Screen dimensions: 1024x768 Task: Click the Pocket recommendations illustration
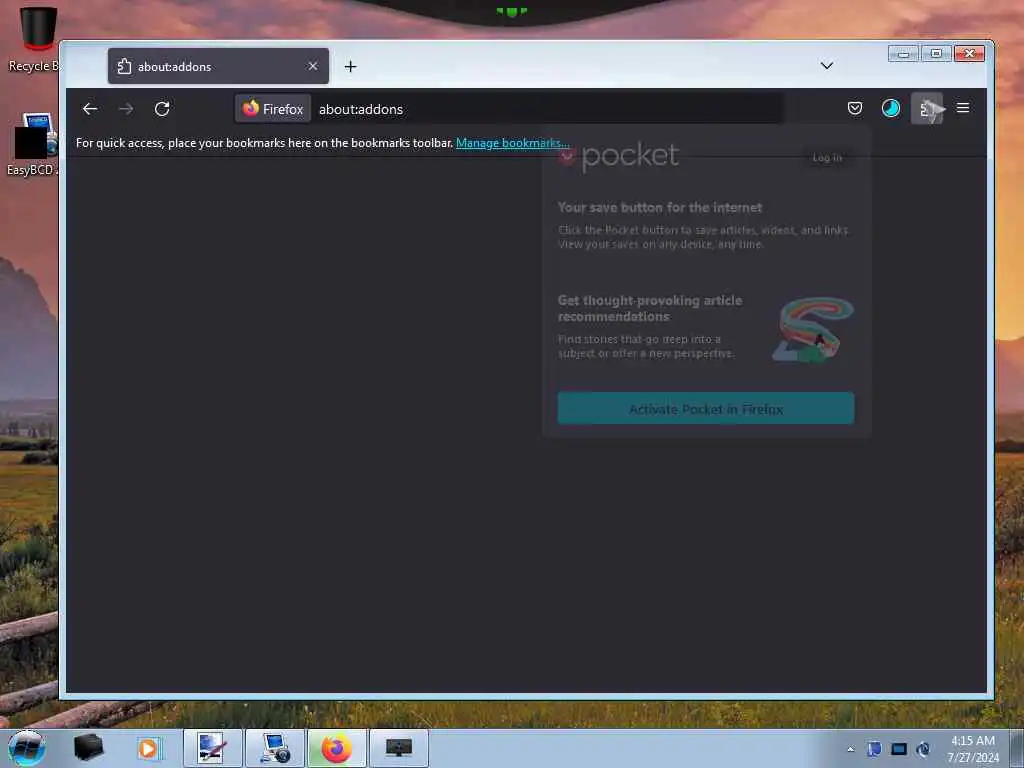(x=813, y=329)
